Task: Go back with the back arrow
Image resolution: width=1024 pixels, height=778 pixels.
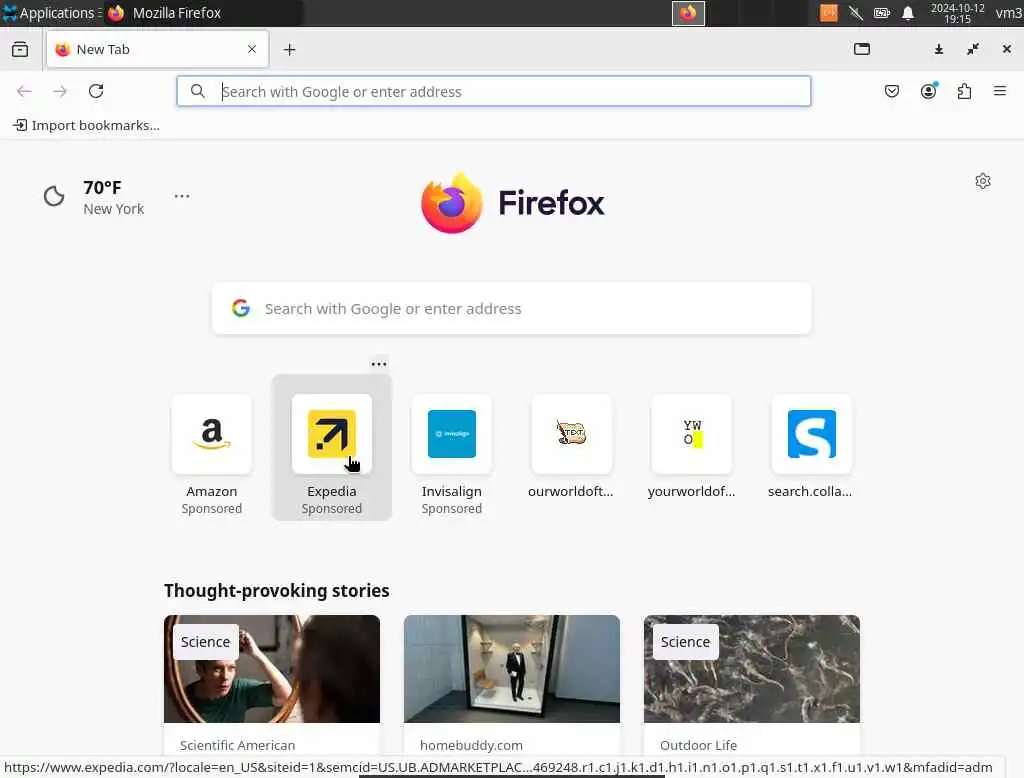Action: click(24, 91)
